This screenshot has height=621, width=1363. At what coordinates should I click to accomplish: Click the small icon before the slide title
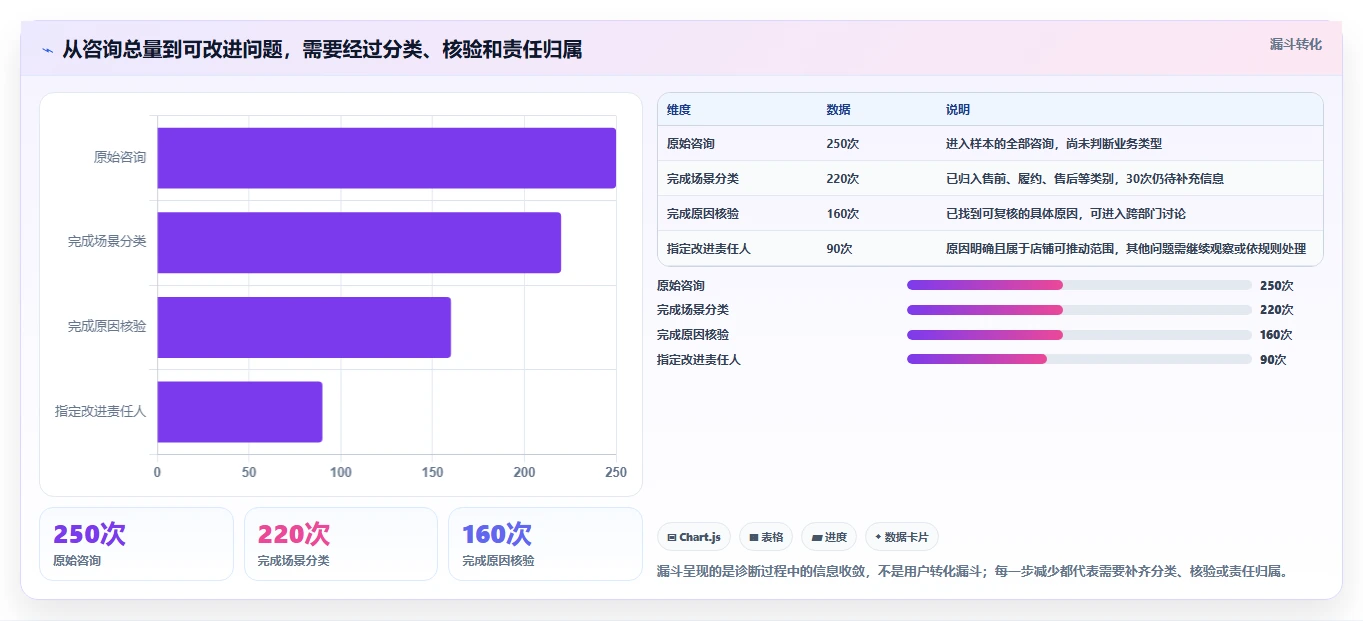47,49
